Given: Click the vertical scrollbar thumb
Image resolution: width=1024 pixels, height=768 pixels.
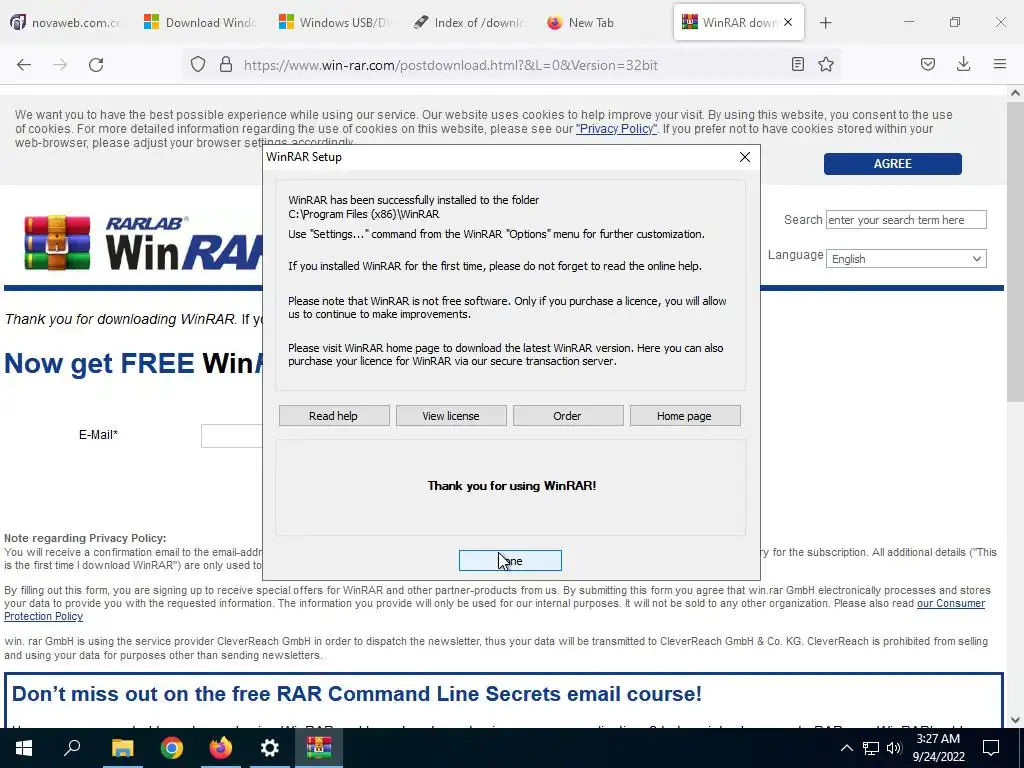Looking at the screenshot, I should point(1015,251).
